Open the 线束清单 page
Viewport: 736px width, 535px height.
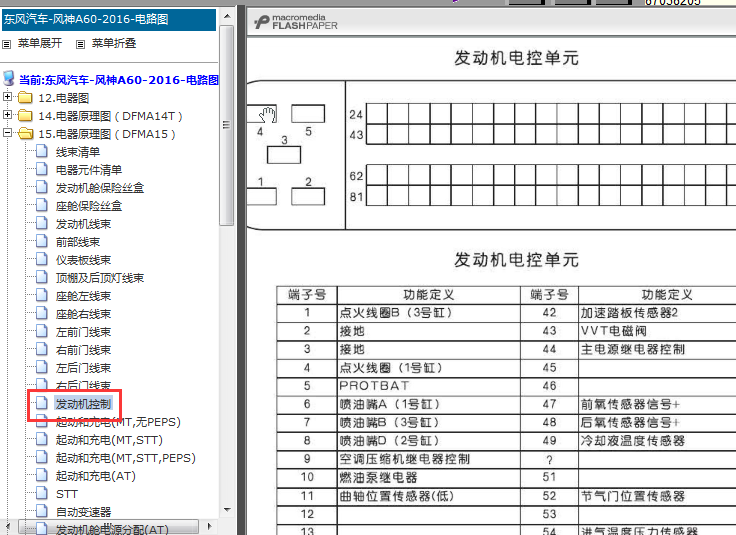[78, 152]
